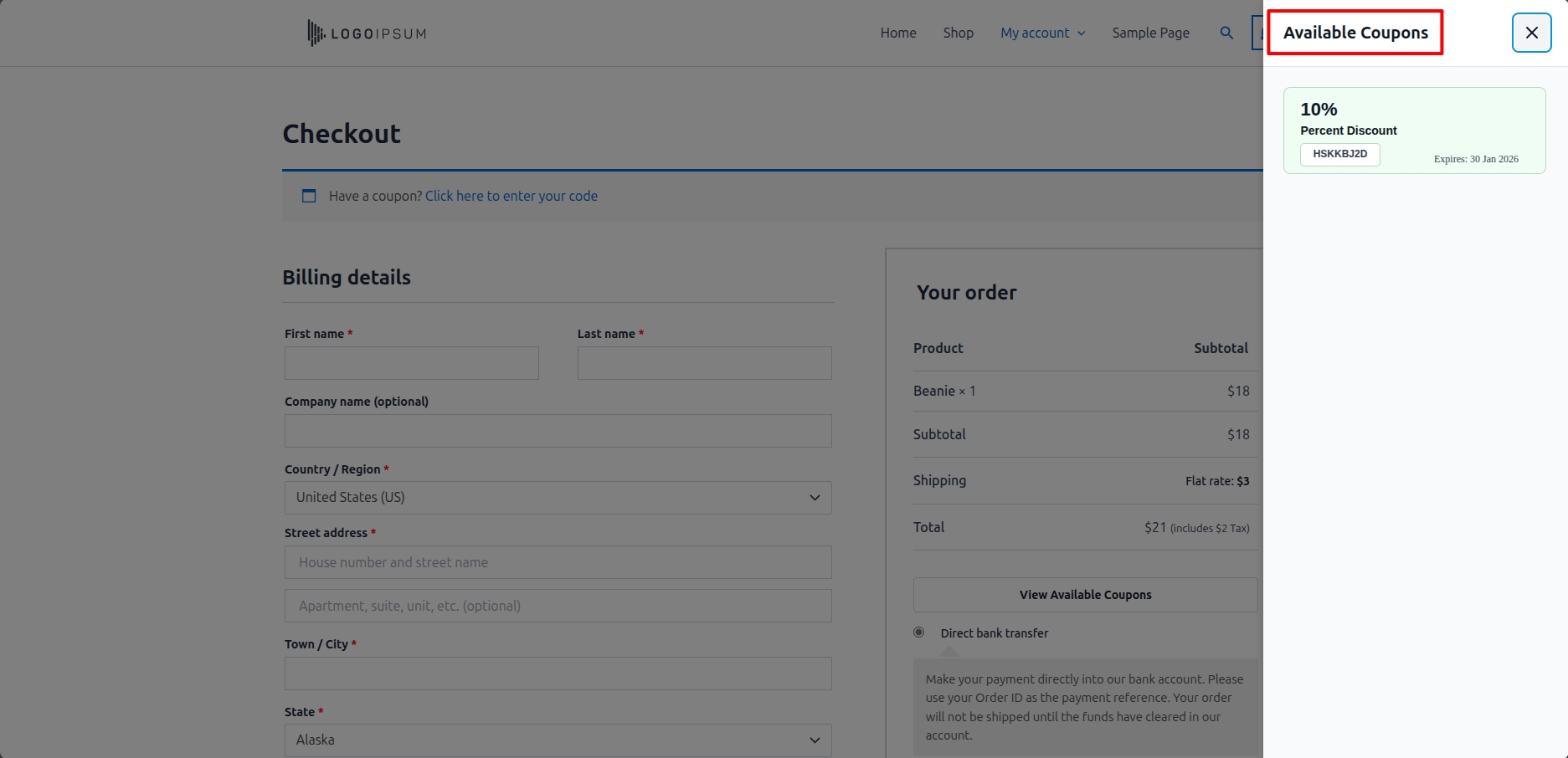Click the Town / City input field
This screenshot has width=1568, height=758.
click(x=558, y=673)
